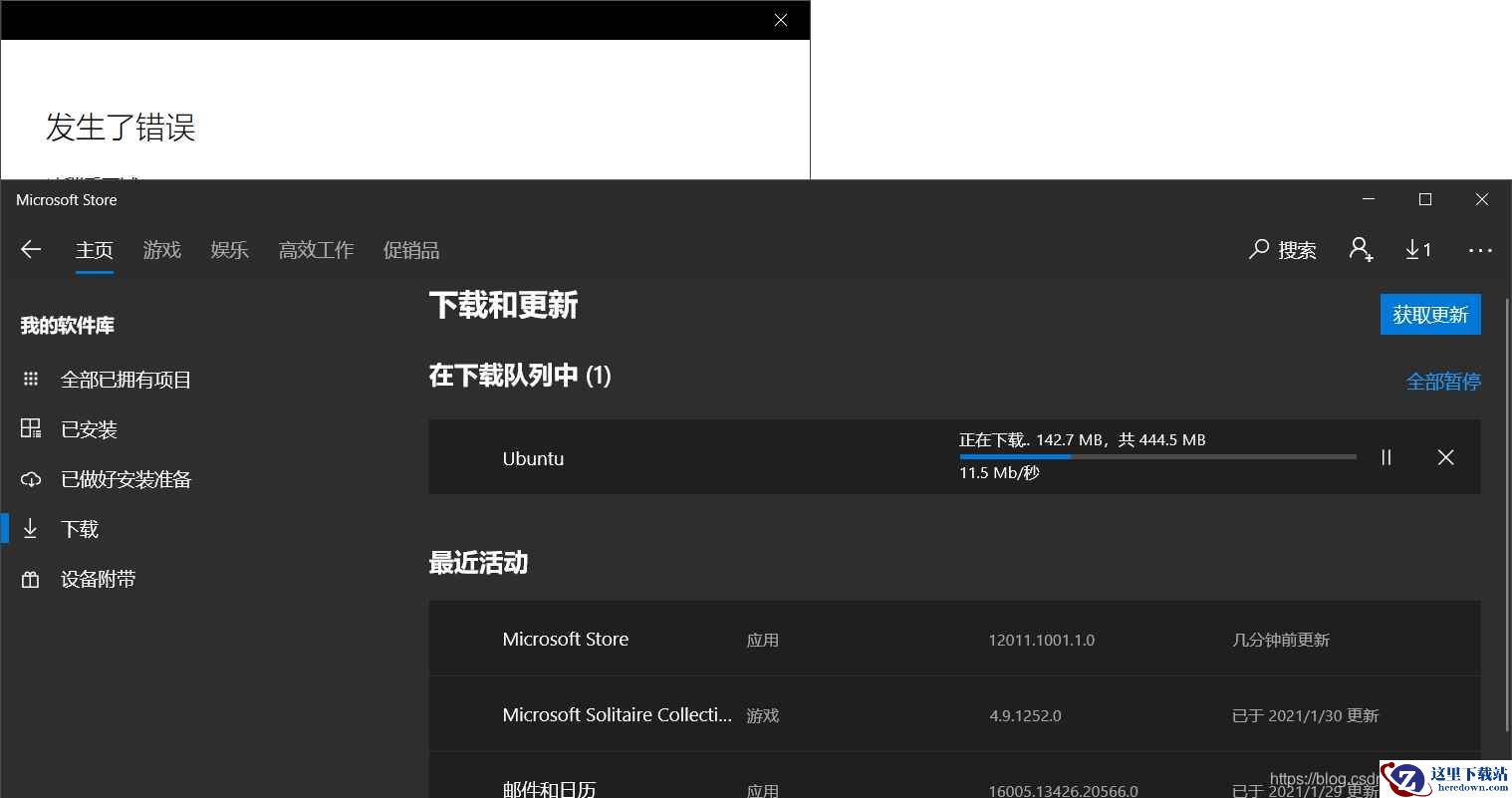This screenshot has height=798, width=1512.
Task: Switch to the Entertainment (娱乐) tab
Action: click(x=229, y=250)
